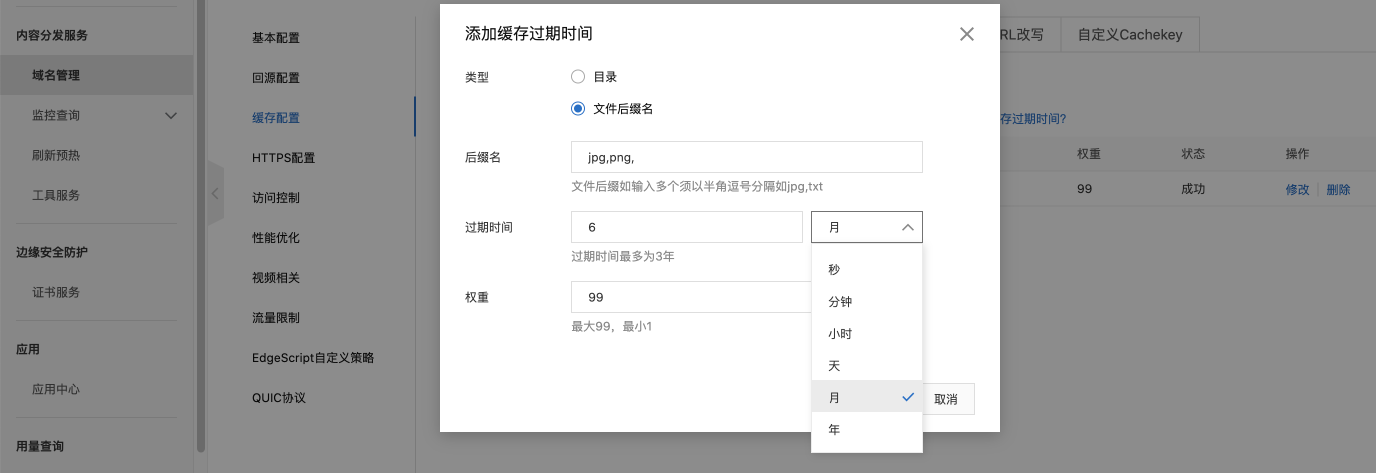Click the 删除 link in the table
The width and height of the screenshot is (1376, 473).
pyautogui.click(x=1338, y=189)
